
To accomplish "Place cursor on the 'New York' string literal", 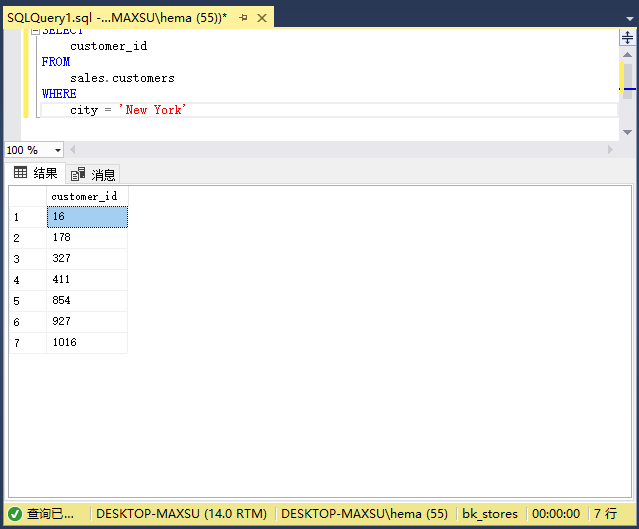I will click(x=152, y=110).
